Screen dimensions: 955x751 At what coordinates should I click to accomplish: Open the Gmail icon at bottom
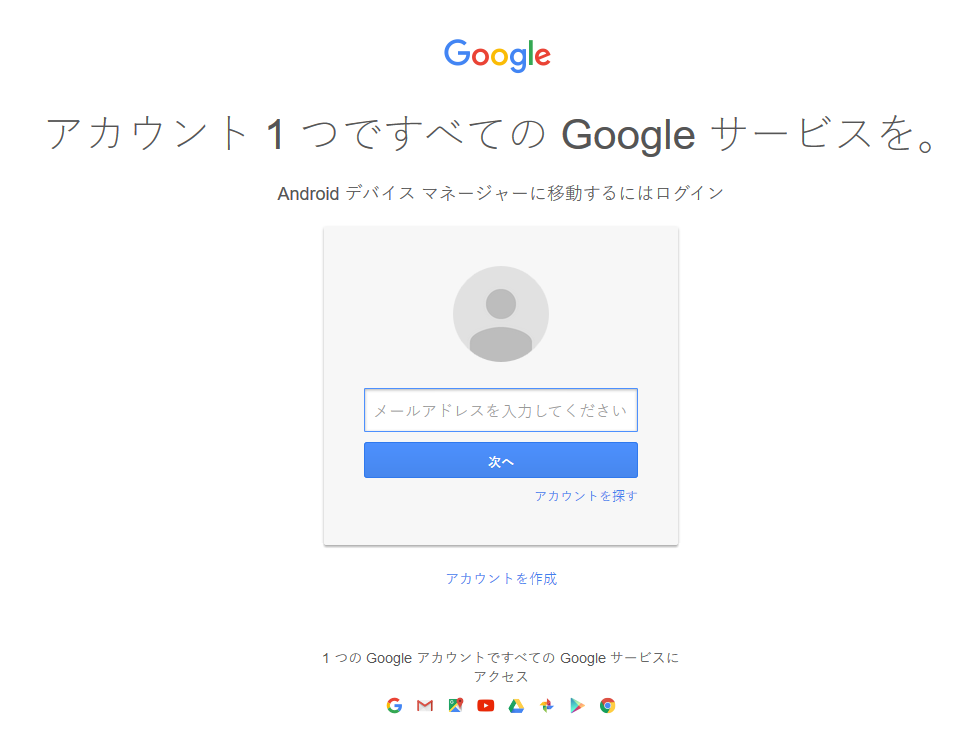[x=424, y=705]
